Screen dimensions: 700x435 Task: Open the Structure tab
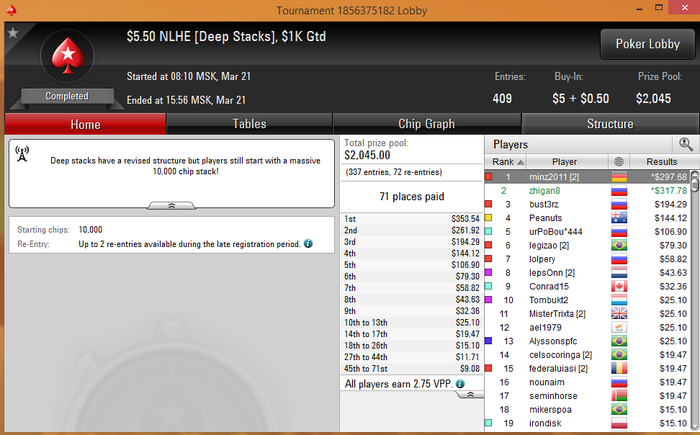click(x=610, y=124)
